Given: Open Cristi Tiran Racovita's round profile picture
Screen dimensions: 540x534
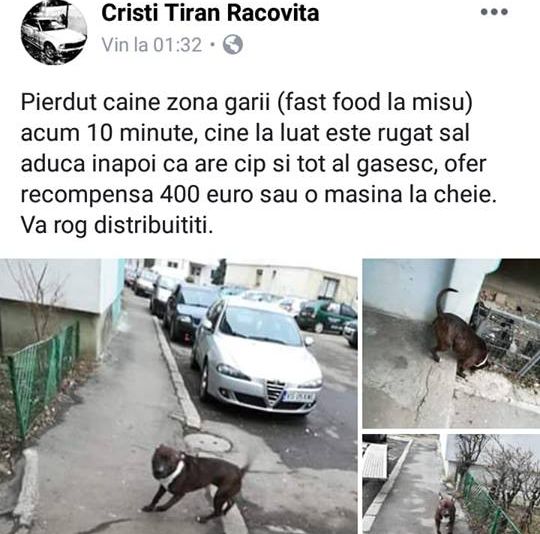Looking at the screenshot, I should (54, 32).
